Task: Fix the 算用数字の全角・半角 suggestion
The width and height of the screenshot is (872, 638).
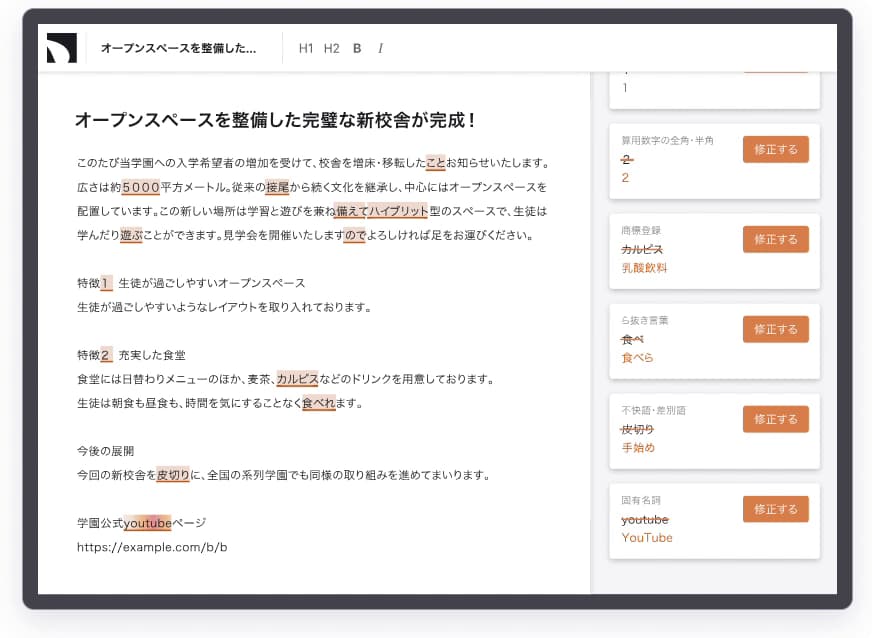Action: coord(775,150)
